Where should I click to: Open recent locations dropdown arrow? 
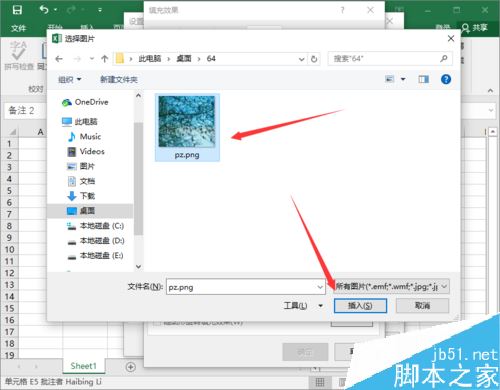92,59
